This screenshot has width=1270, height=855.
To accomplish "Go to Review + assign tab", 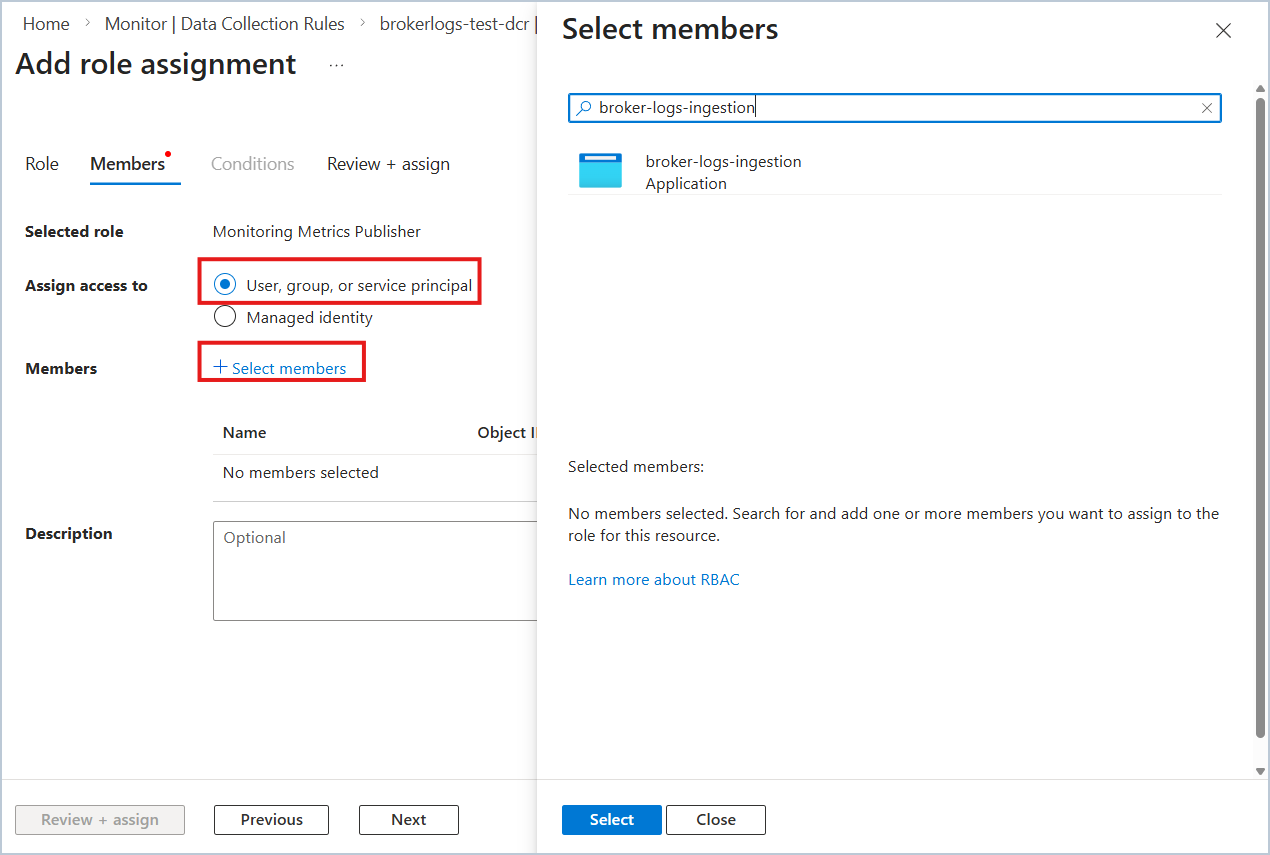I will tap(388, 164).
